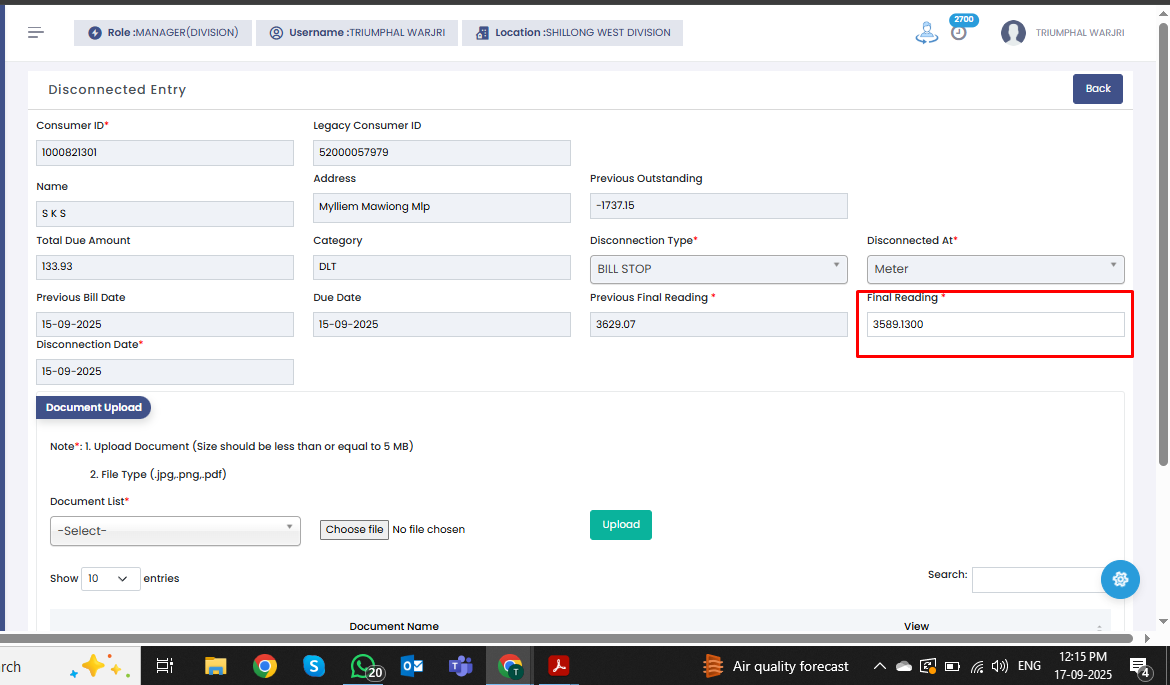Click the Address field Mylliem Mawiong Mlp
The height and width of the screenshot is (685, 1170).
point(442,207)
